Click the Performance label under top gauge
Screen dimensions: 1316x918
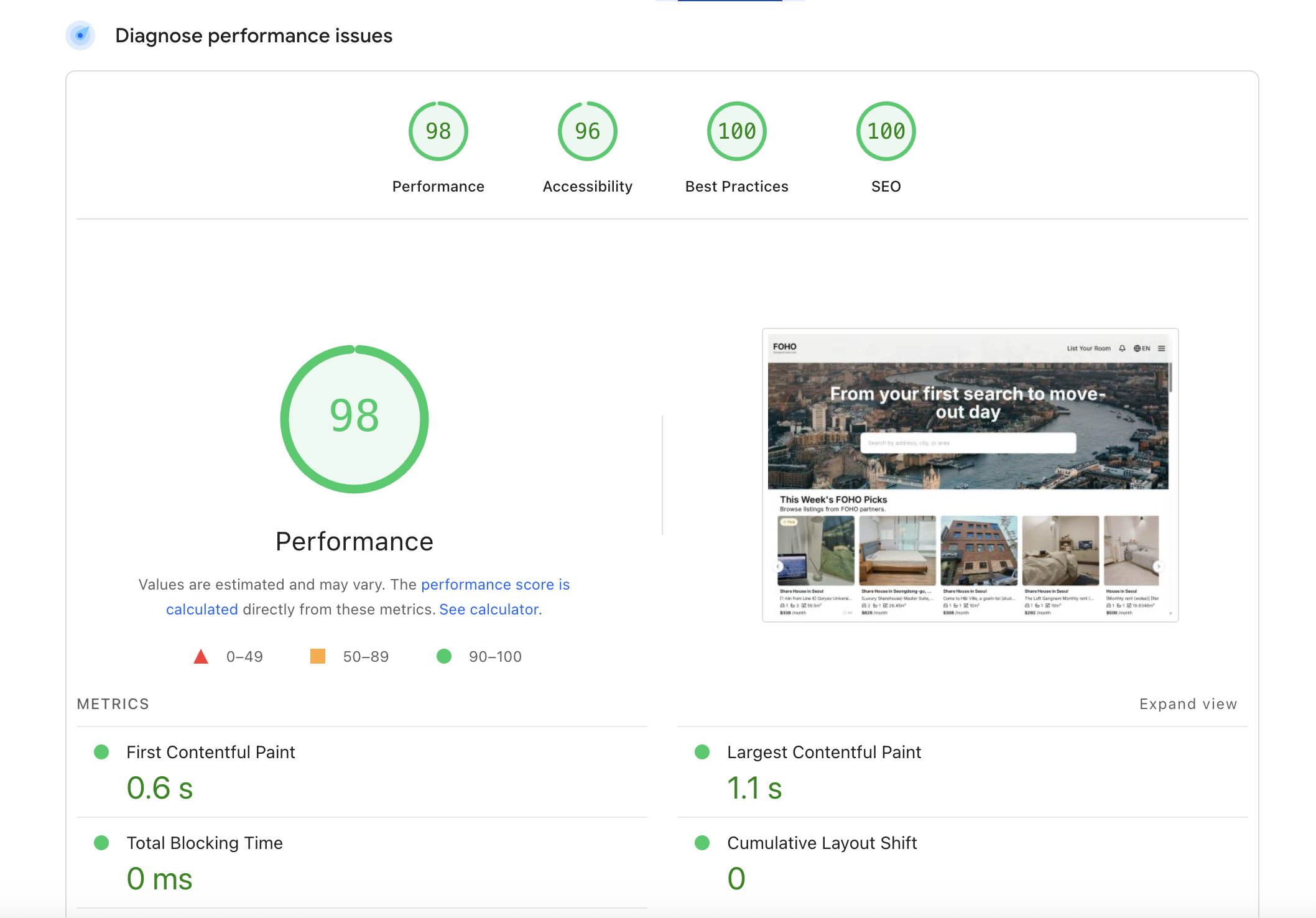[x=438, y=187]
